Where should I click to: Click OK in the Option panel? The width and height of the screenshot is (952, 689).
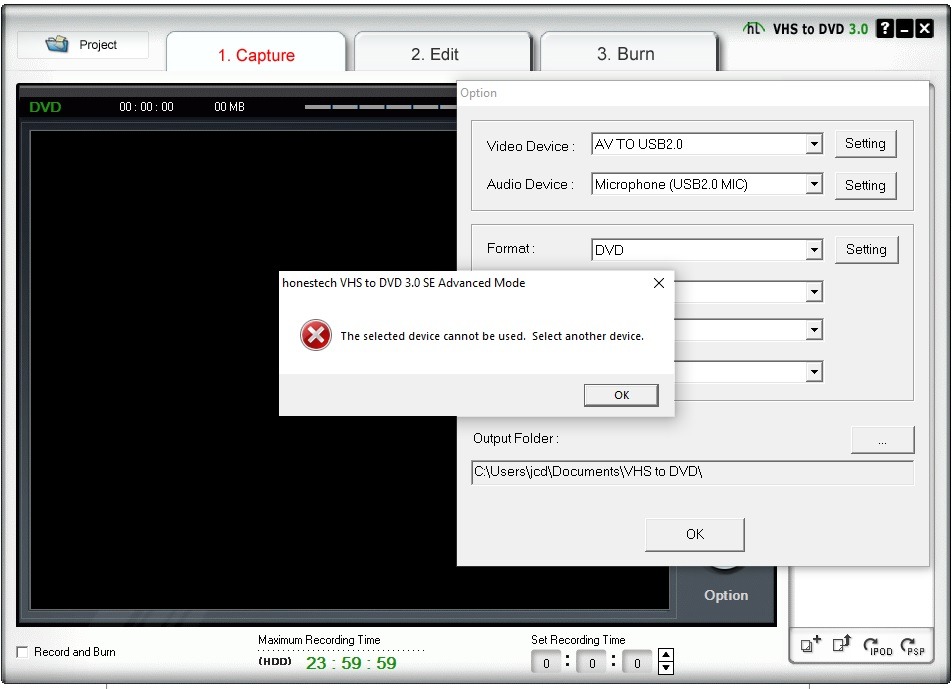coord(695,534)
